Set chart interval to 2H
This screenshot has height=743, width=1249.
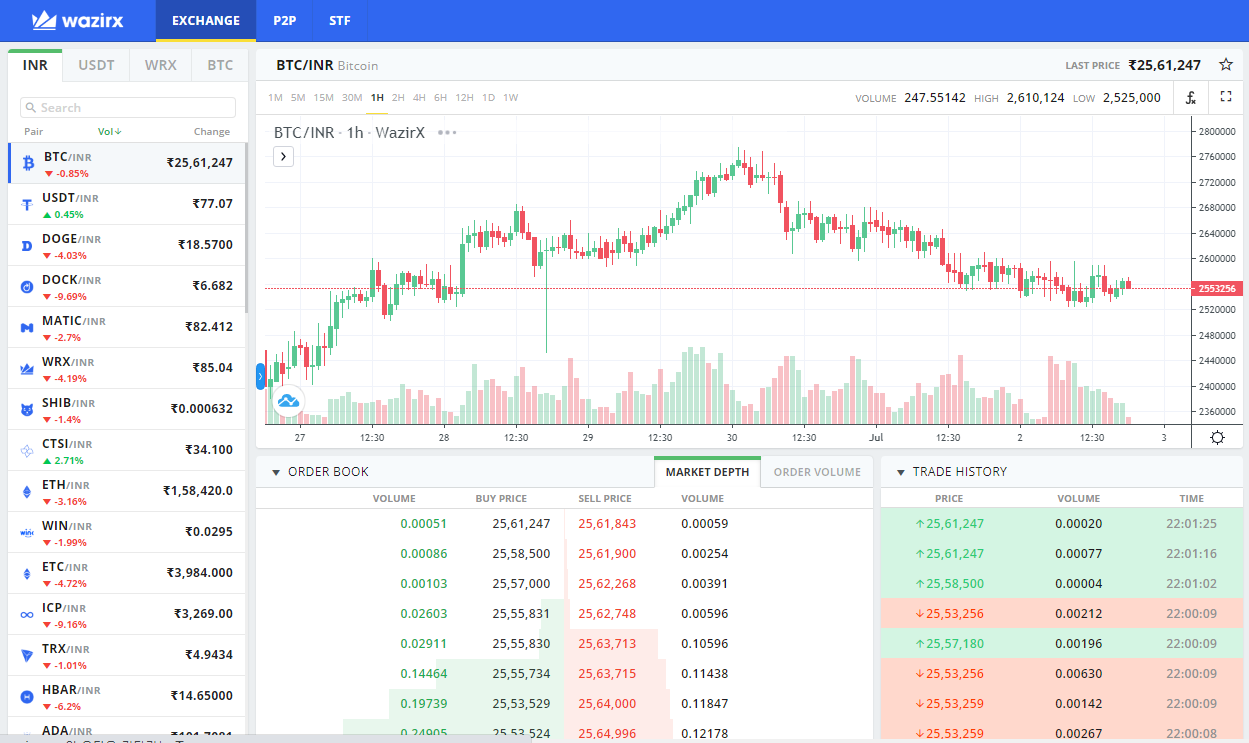click(x=398, y=98)
